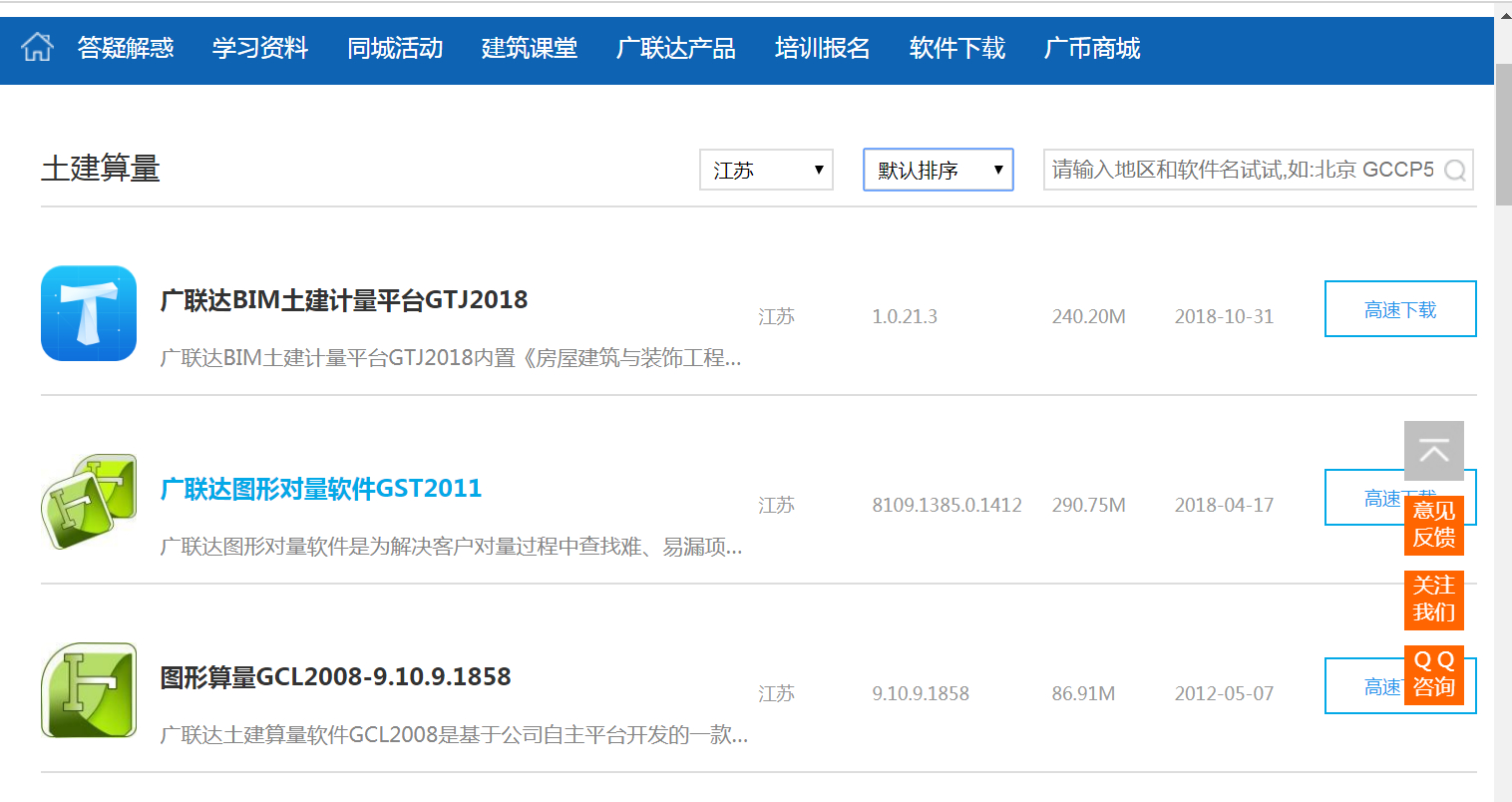Open the 关注我们 side button
1512x802 pixels.
1434,600
